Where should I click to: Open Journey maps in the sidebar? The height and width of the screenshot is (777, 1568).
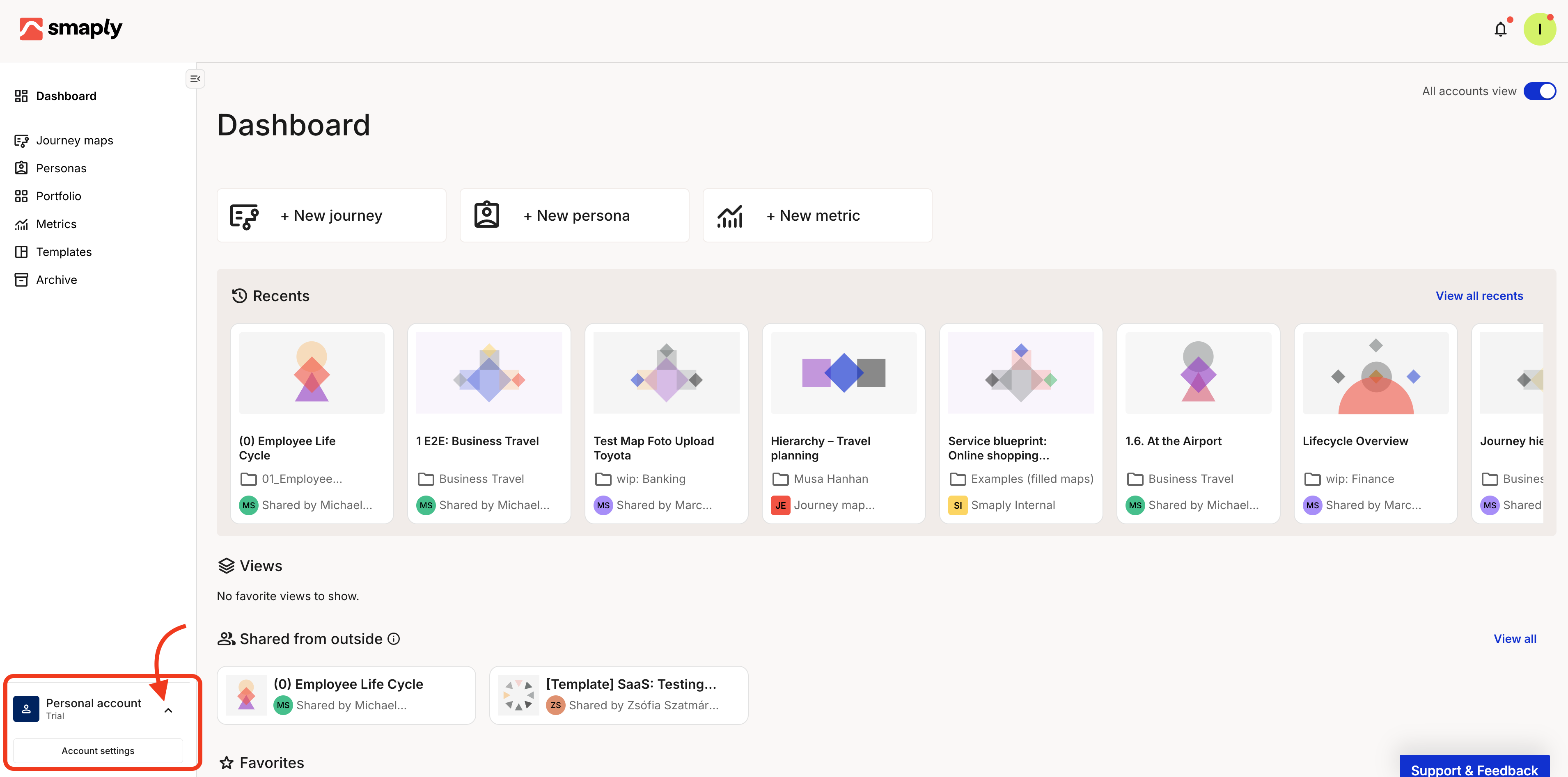(x=64, y=141)
